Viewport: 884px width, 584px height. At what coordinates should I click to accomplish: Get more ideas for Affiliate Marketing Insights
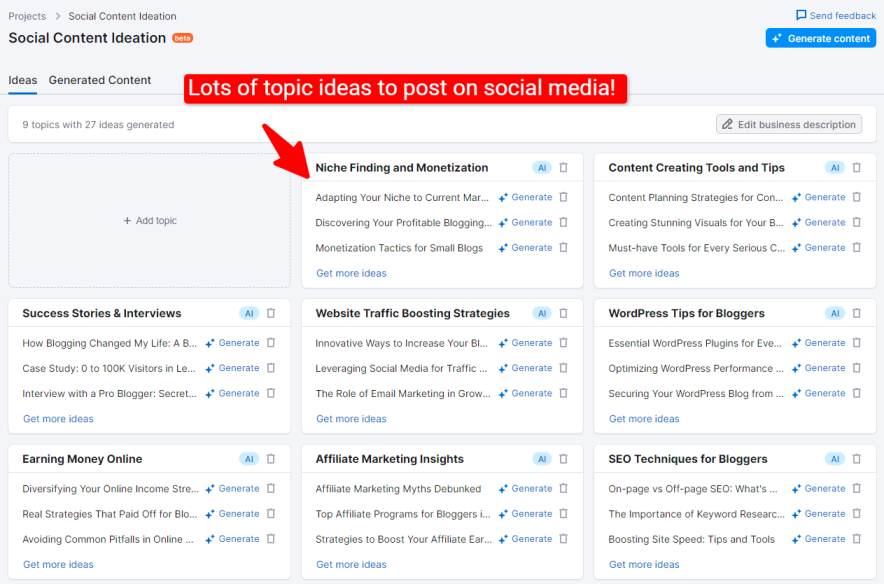pos(351,564)
